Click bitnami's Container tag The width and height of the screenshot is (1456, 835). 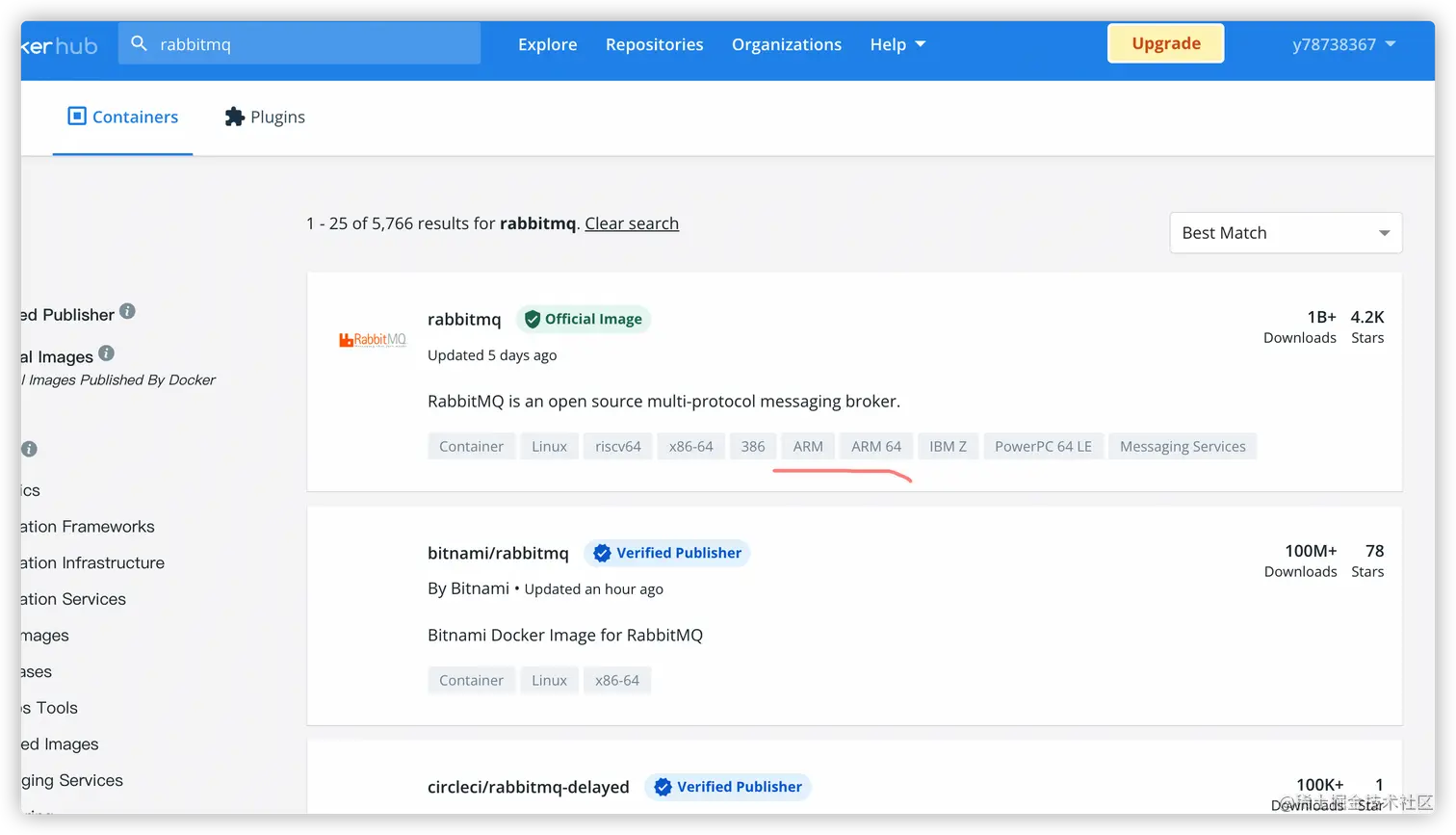coord(472,680)
